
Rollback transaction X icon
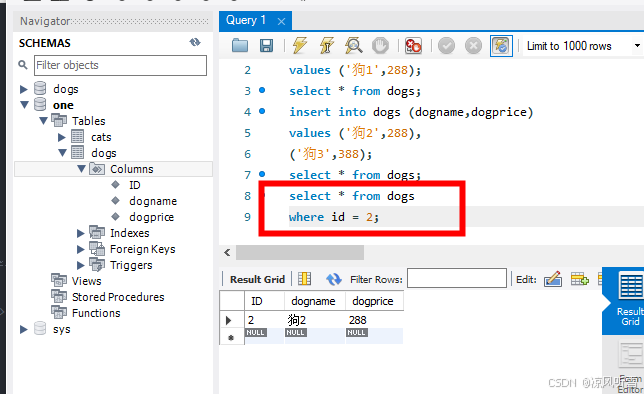[473, 45]
